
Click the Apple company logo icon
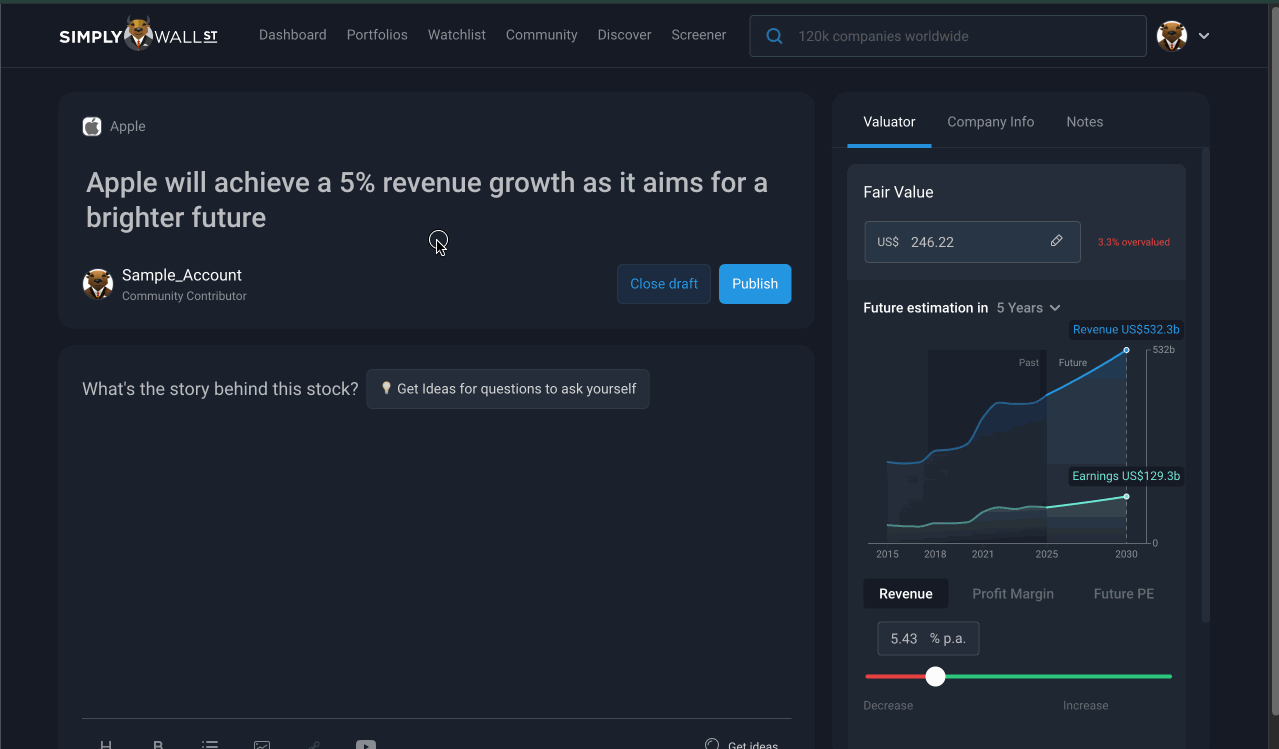pos(92,126)
